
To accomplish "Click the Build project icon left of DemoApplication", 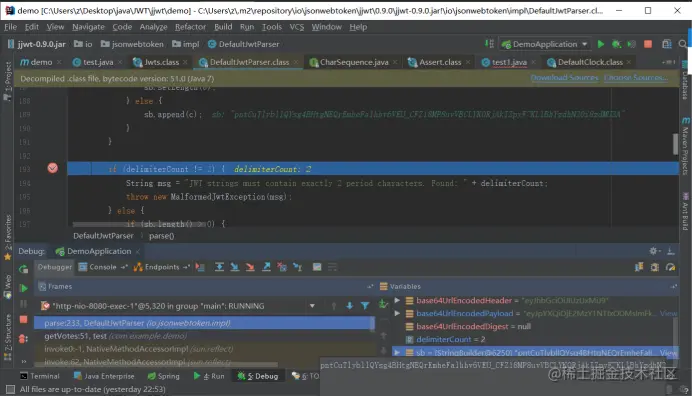I will 489,43.
